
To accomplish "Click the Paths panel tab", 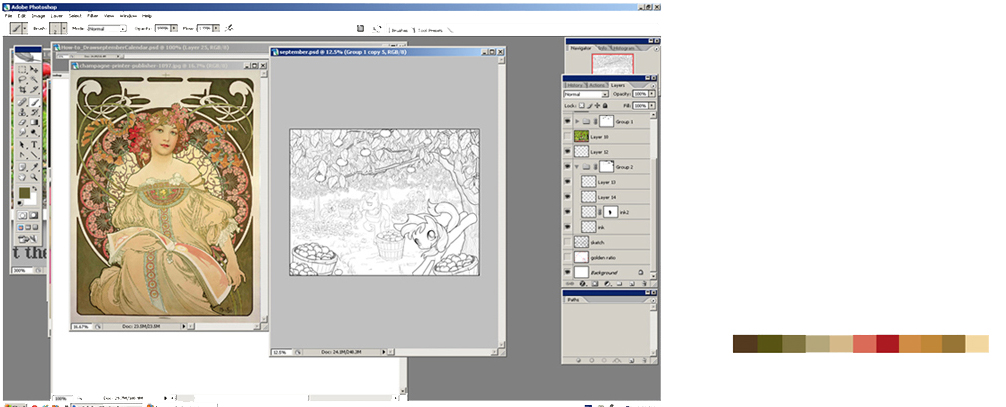I will point(572,300).
